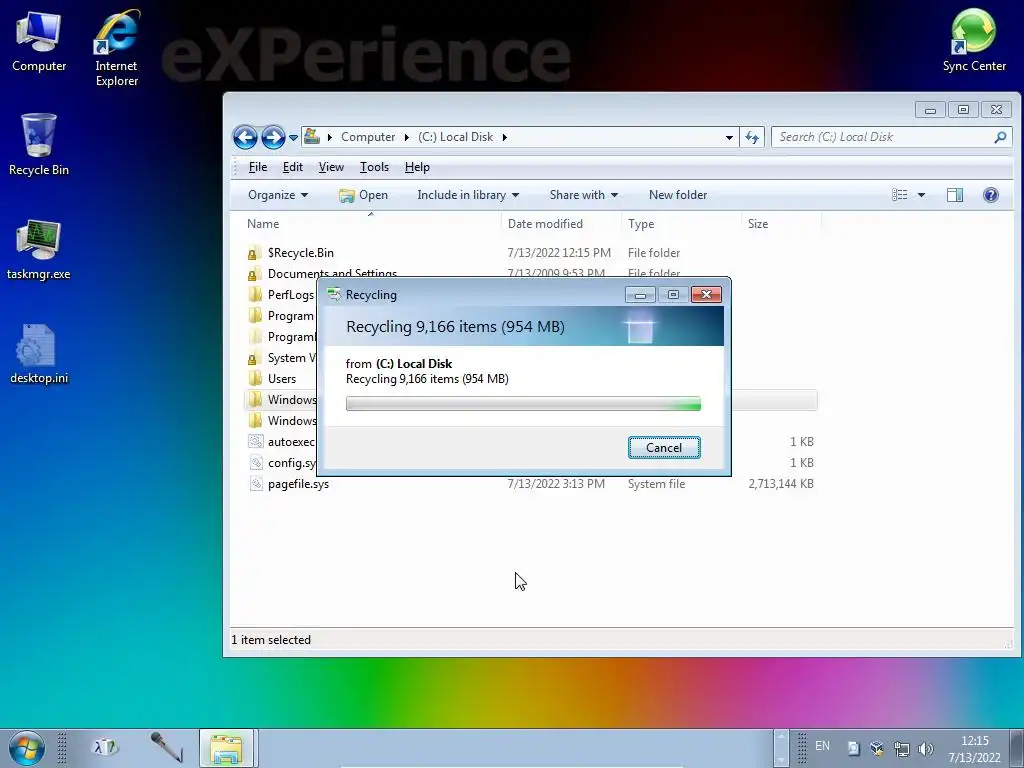This screenshot has width=1024, height=768.
Task: Expand breadcrumb arrow after Local Disk
Action: [x=504, y=137]
